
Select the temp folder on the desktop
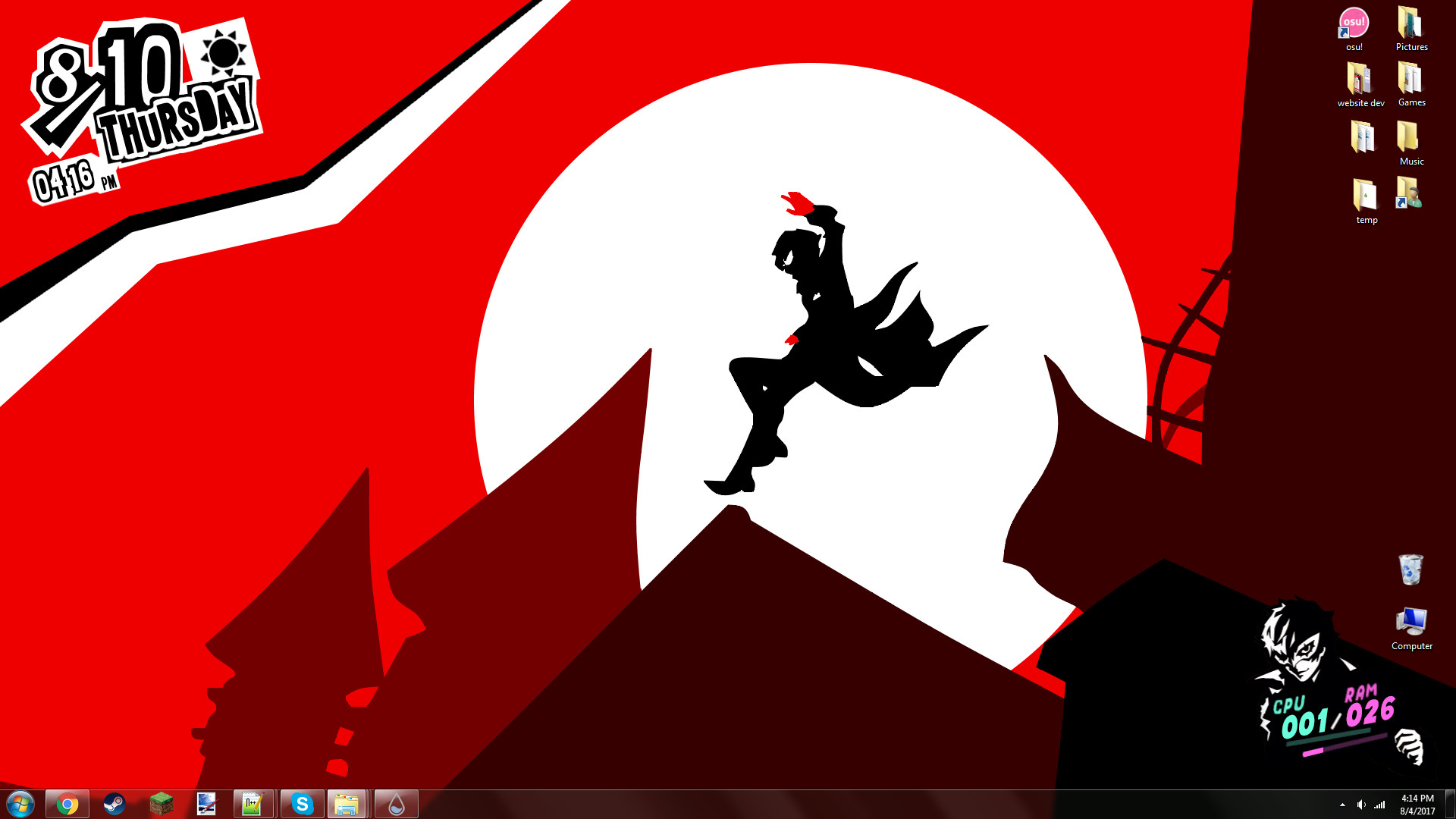(x=1366, y=201)
